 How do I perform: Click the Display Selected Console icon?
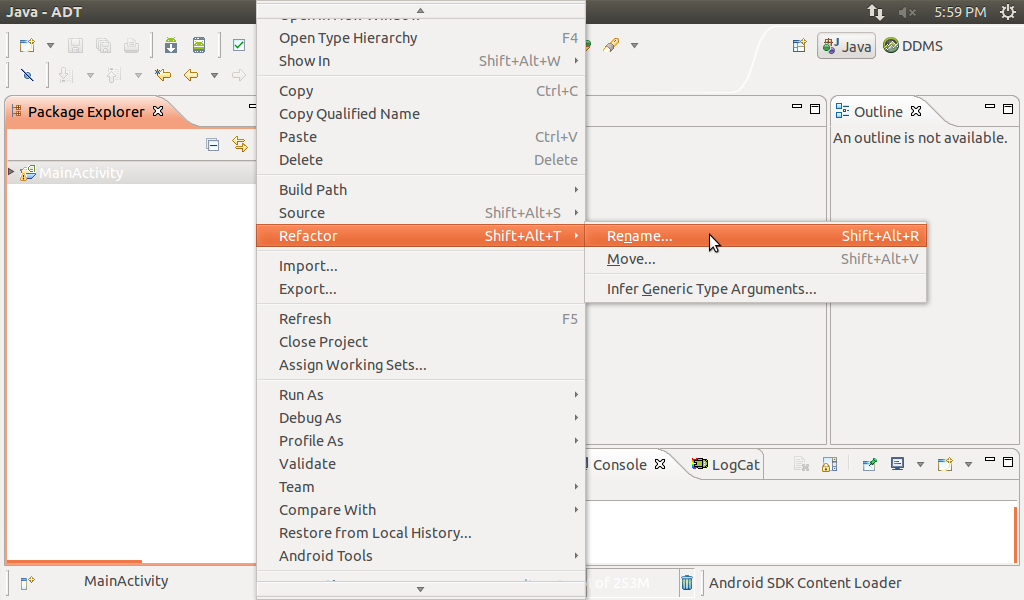tap(898, 464)
